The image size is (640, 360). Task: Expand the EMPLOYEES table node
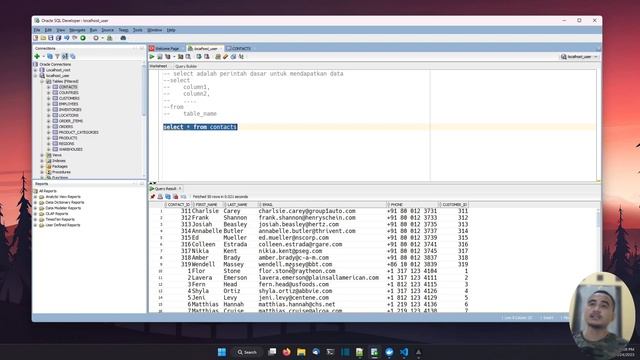coord(49,104)
